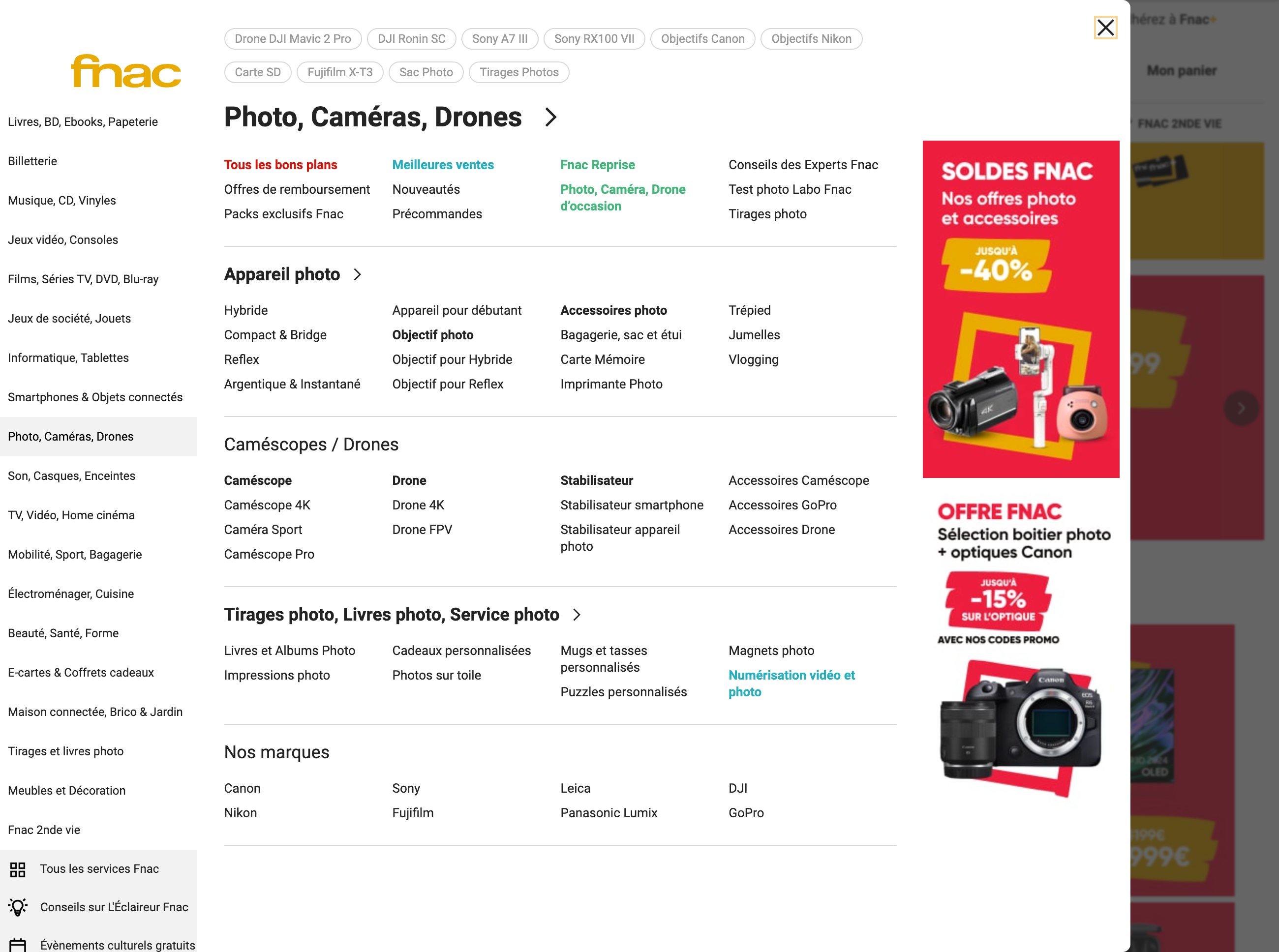This screenshot has height=952, width=1279.
Task: Open Numérisation vidéo et photo
Action: tap(792, 684)
